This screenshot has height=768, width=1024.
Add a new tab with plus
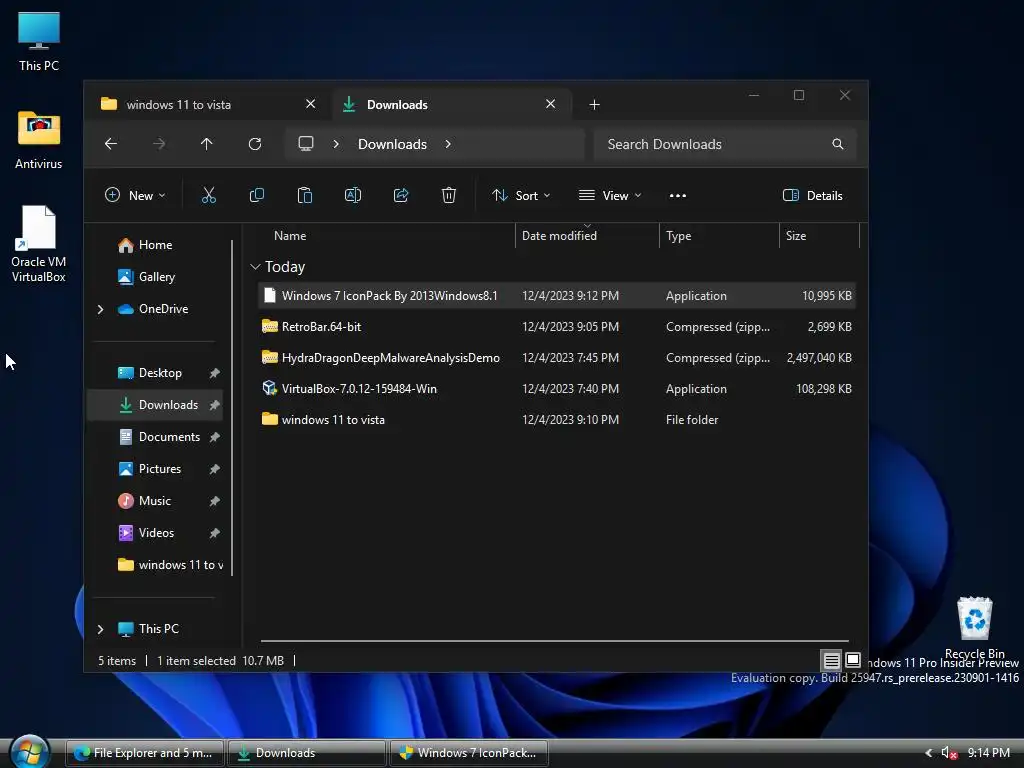point(594,104)
